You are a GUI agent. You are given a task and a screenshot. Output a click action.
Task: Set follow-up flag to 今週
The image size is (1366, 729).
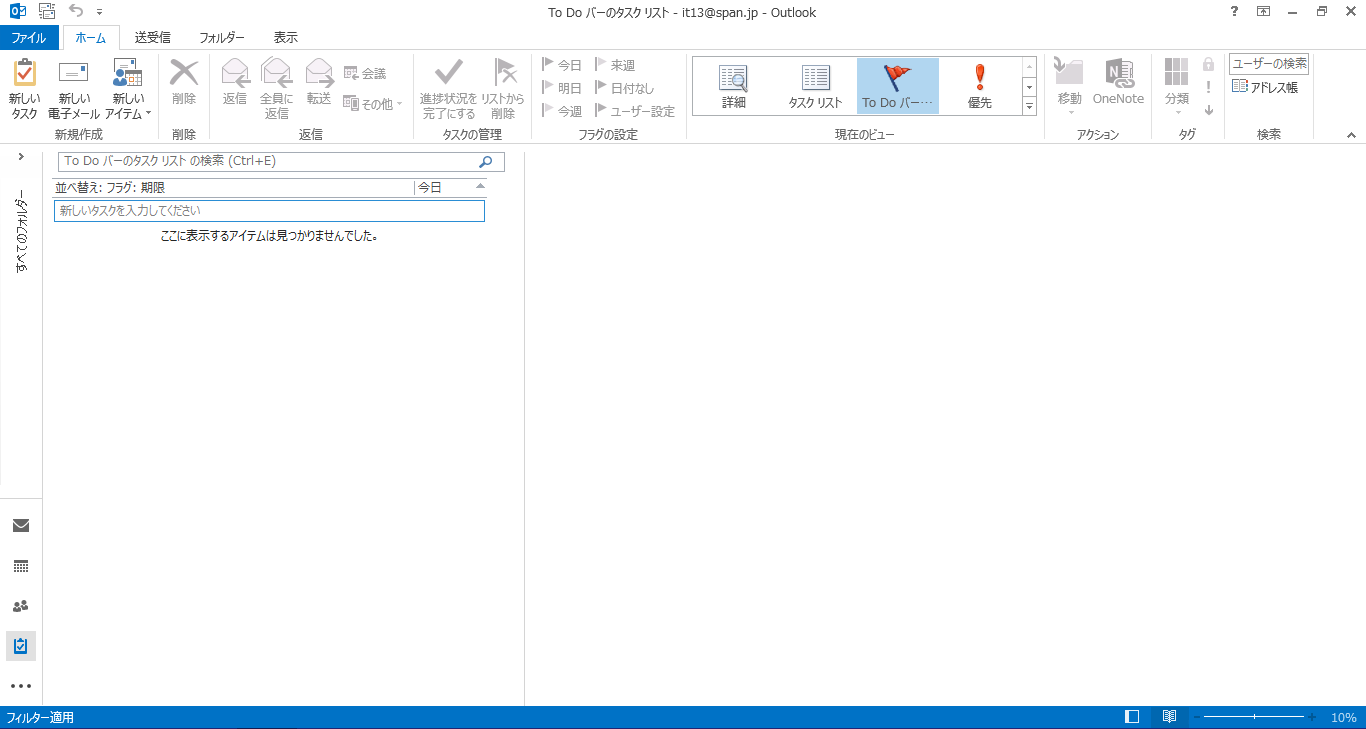(x=562, y=111)
